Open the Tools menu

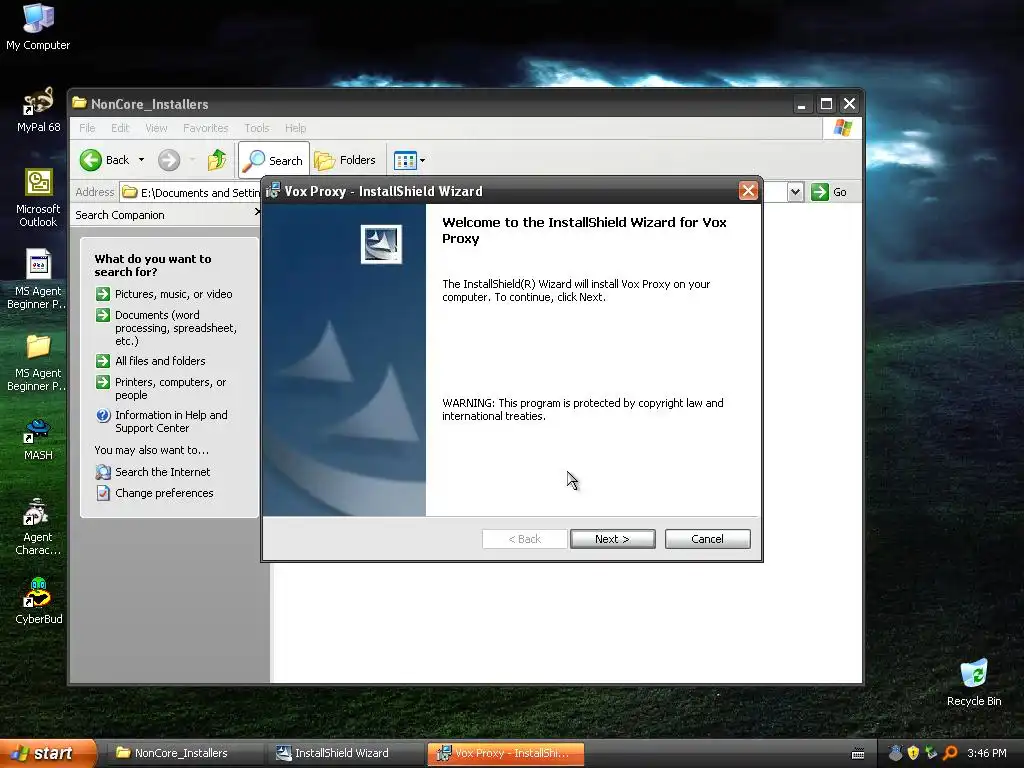point(257,128)
